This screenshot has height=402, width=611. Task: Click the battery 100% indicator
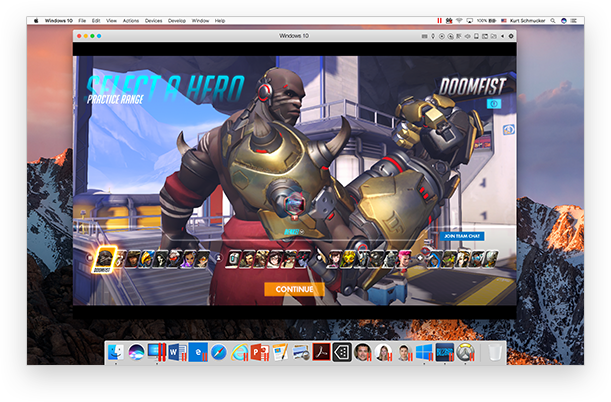click(x=487, y=21)
